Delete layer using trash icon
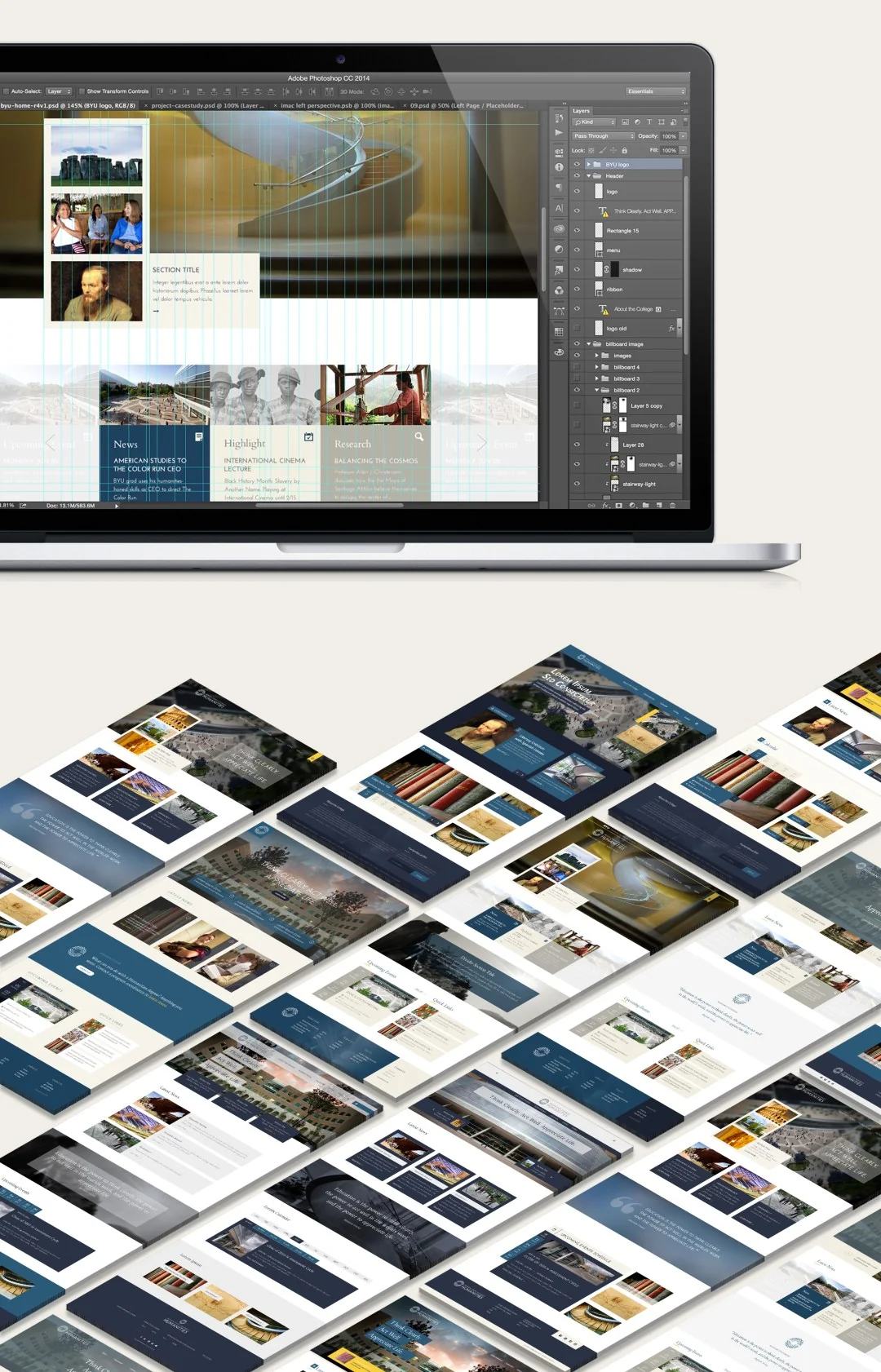This screenshot has height=1372, width=881. click(672, 505)
